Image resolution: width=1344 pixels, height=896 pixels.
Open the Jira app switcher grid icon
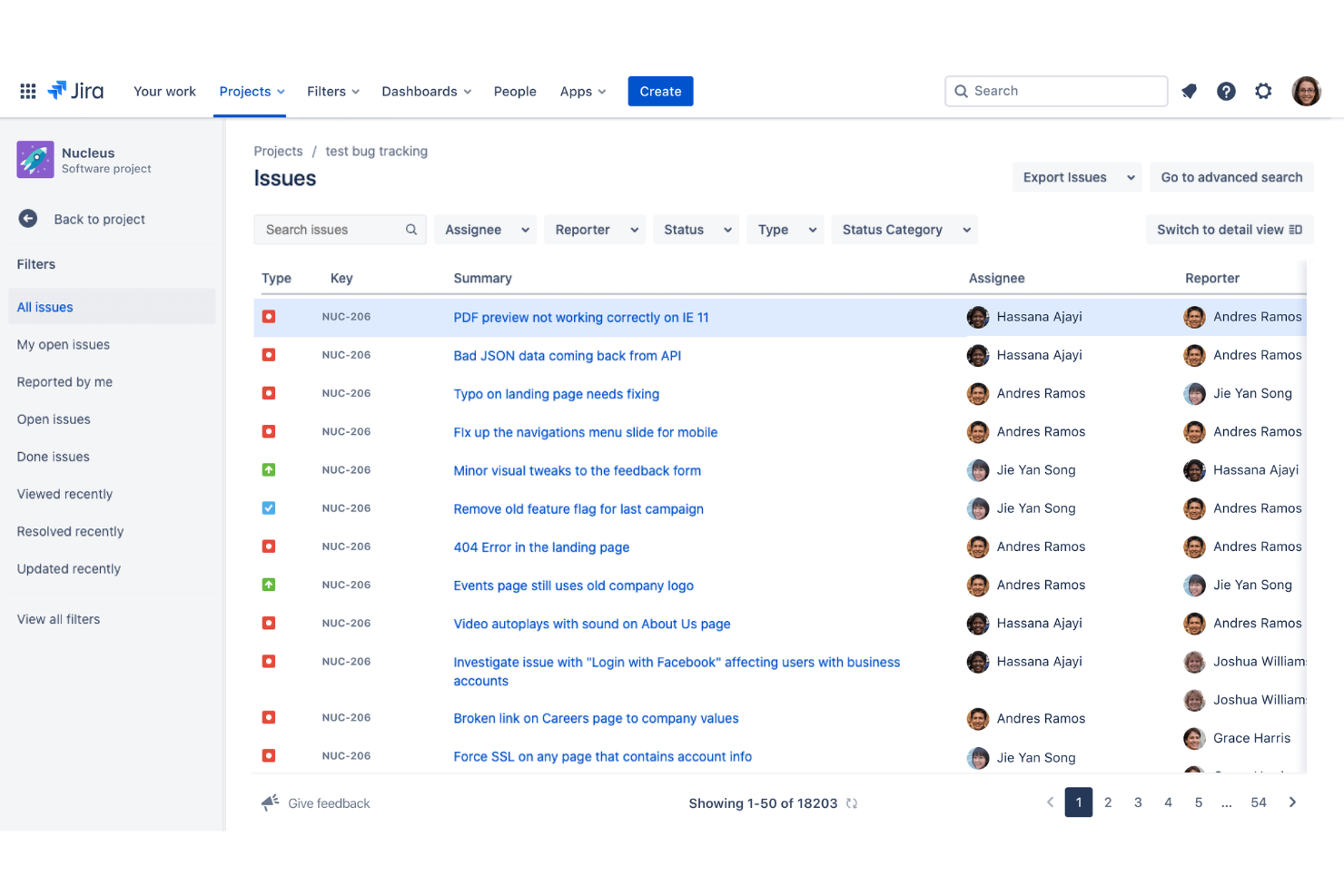pos(27,91)
